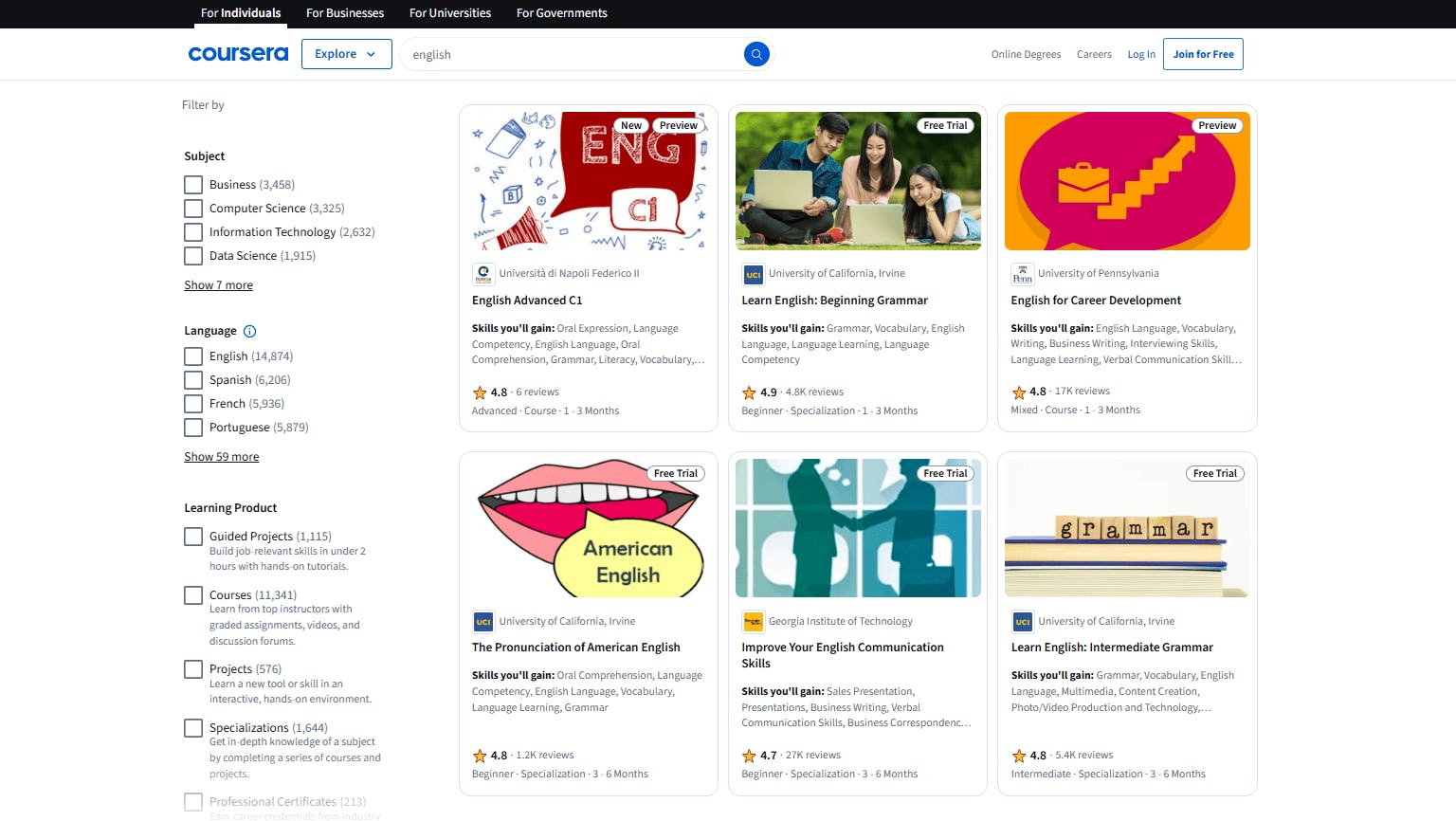Expand Show 7 more subjects
Screen dimensions: 1456x821
(x=218, y=284)
